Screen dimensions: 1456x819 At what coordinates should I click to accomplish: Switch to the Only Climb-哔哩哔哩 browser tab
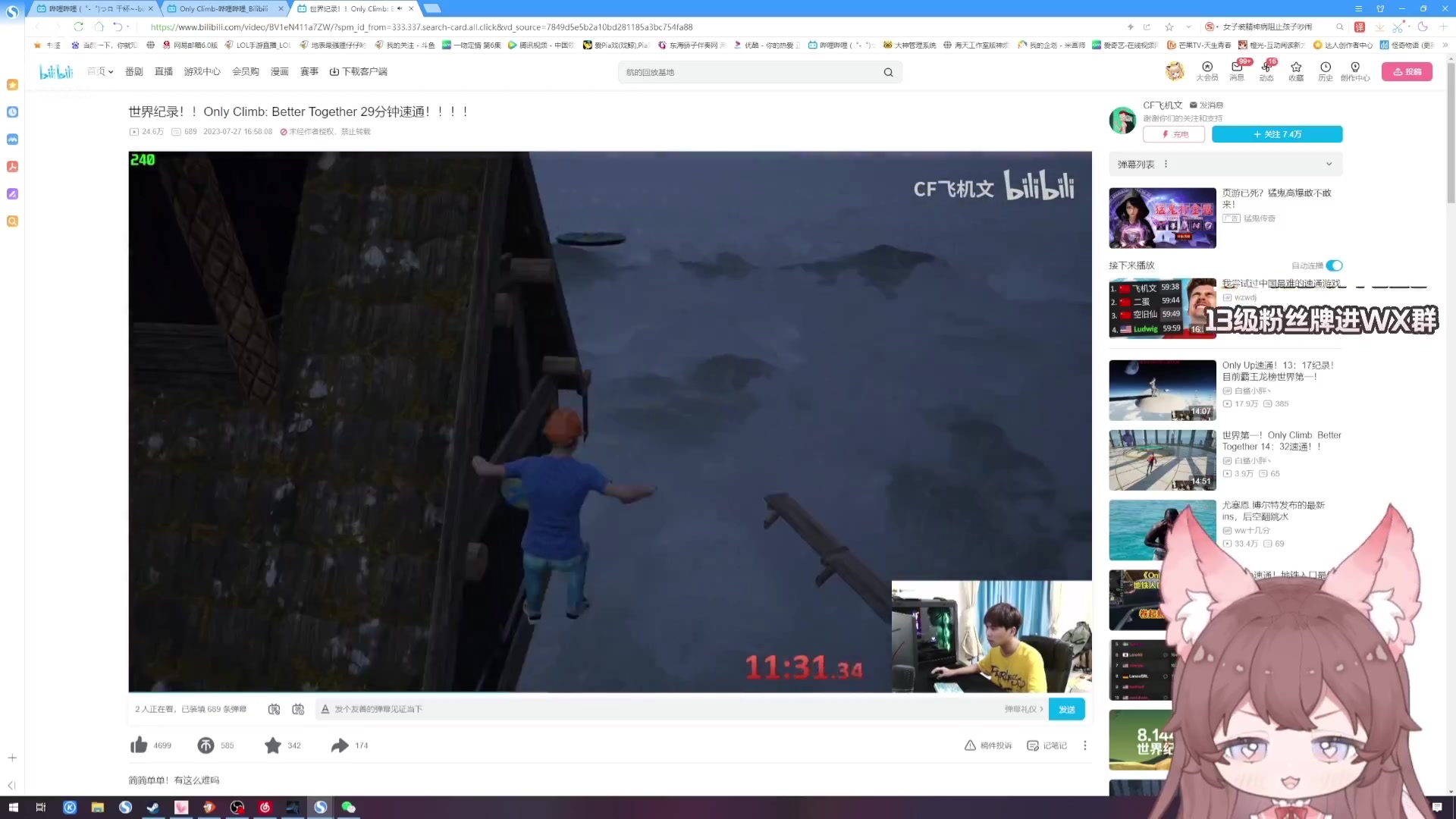pyautogui.click(x=224, y=8)
